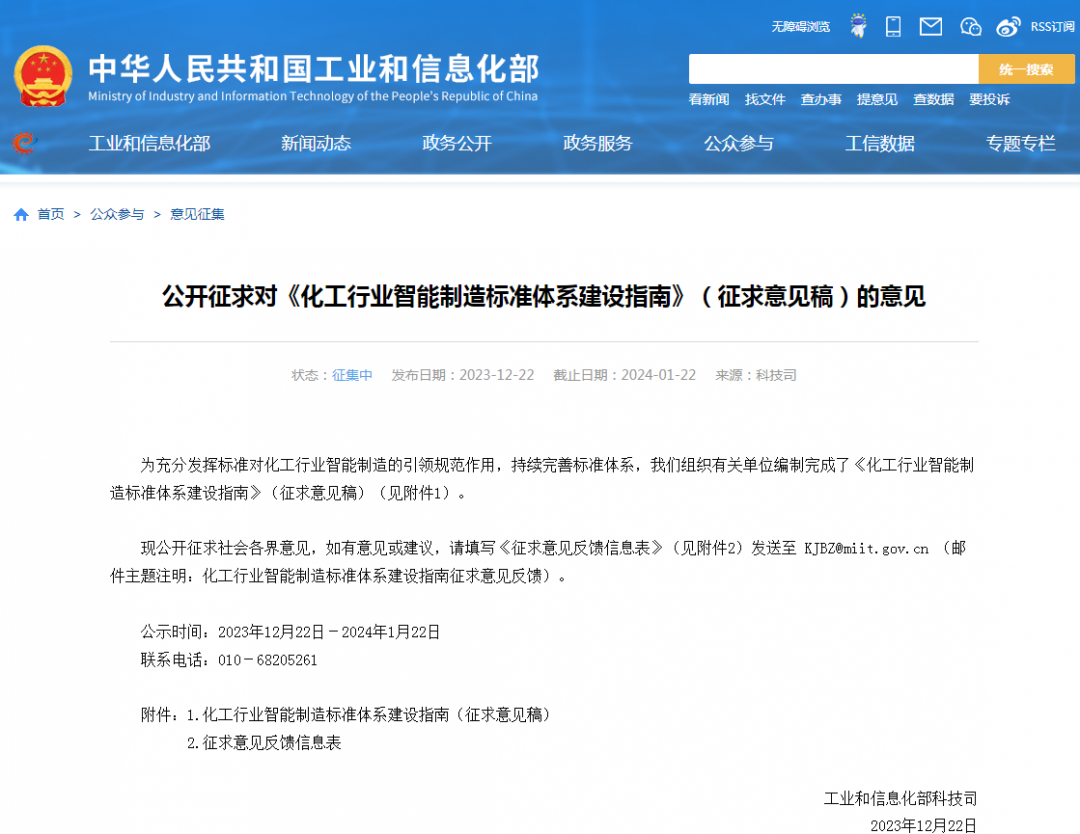This screenshot has width=1080, height=834.
Task: Open attachment 2 征求意见反馈信息表
Action: pos(271,743)
